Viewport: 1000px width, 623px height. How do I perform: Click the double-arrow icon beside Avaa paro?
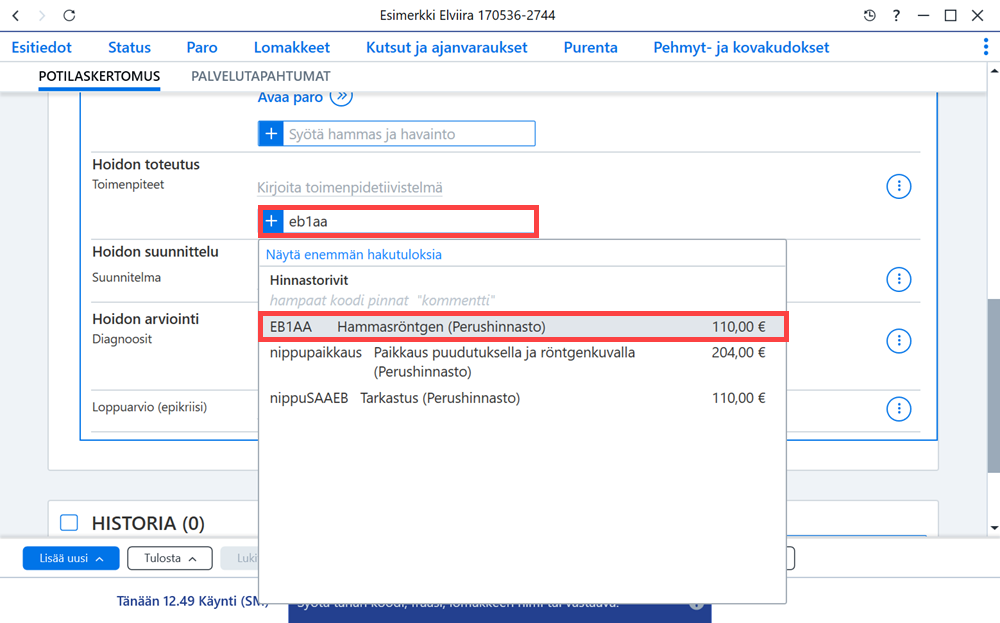(341, 97)
